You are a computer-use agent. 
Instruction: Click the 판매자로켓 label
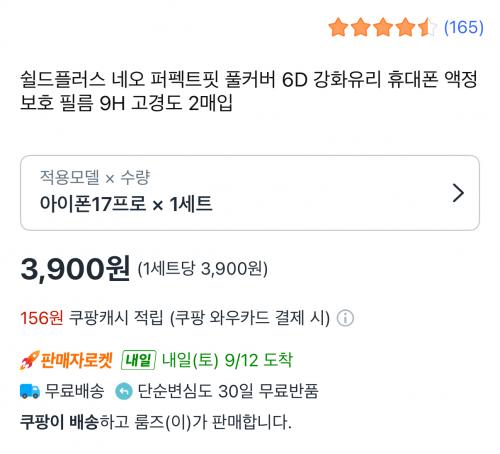click(x=77, y=360)
